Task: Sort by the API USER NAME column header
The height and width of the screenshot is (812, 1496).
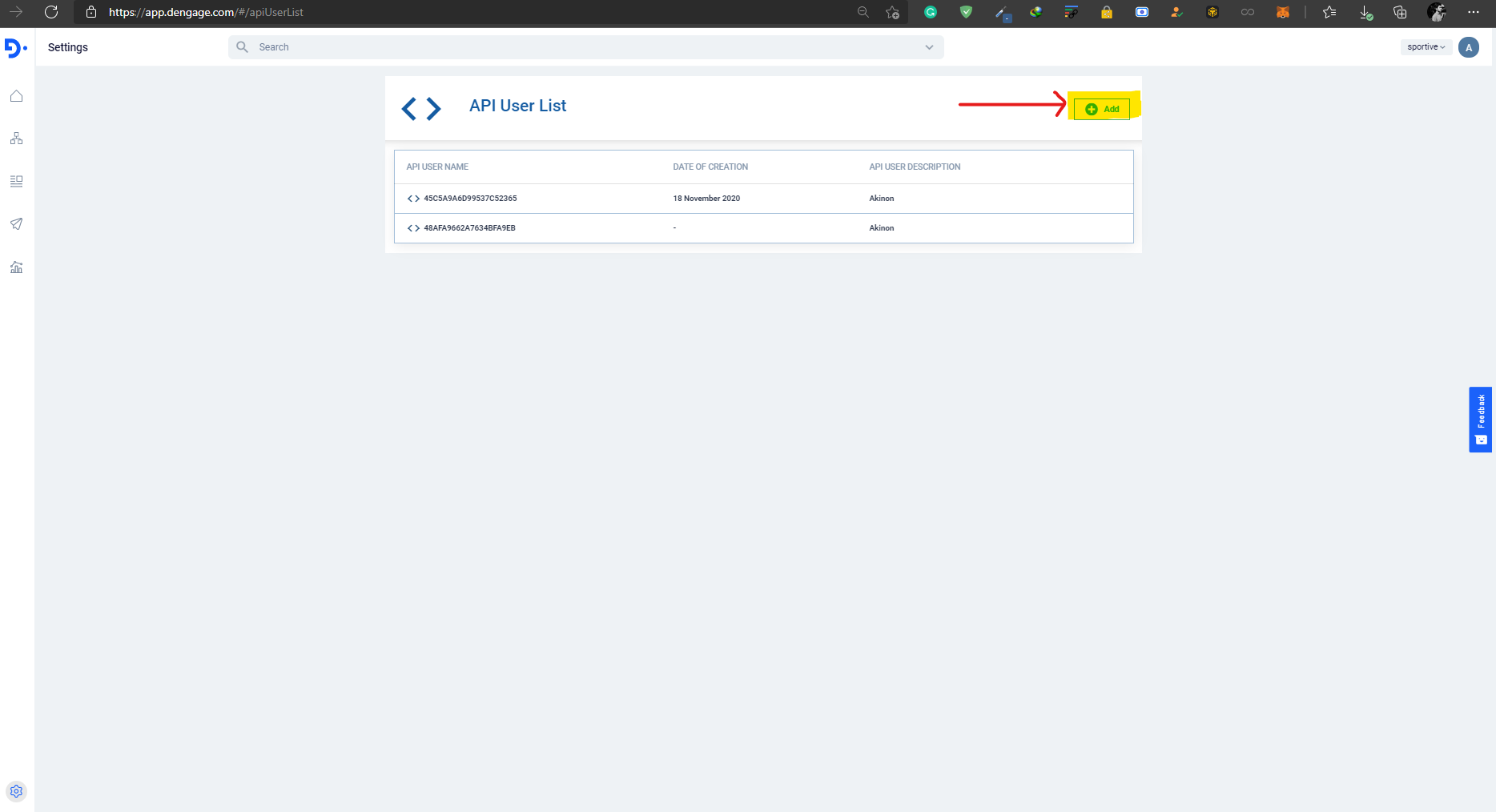Action: pos(437,167)
